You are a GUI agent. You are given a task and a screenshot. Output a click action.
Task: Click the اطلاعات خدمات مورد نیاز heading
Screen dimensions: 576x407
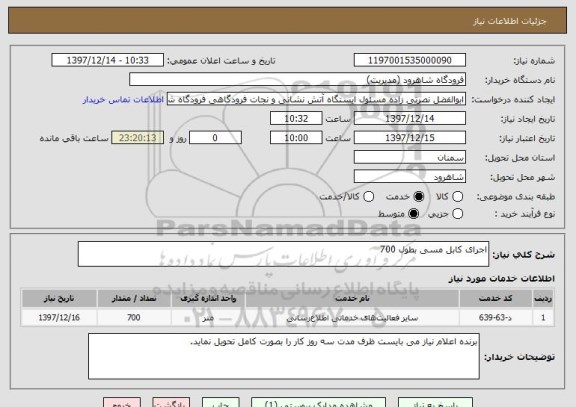click(501, 279)
